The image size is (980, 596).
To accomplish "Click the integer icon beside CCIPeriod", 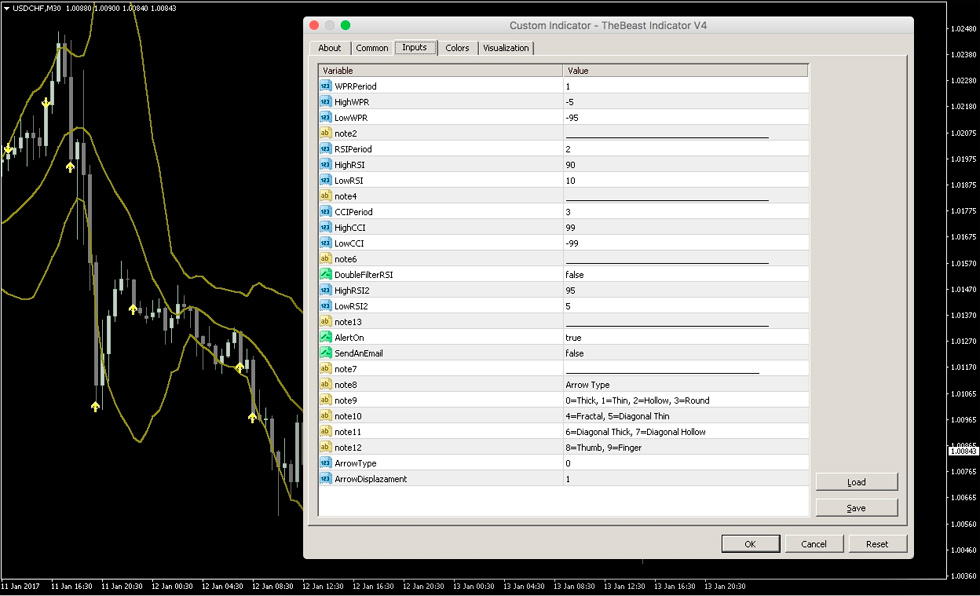I will point(326,212).
